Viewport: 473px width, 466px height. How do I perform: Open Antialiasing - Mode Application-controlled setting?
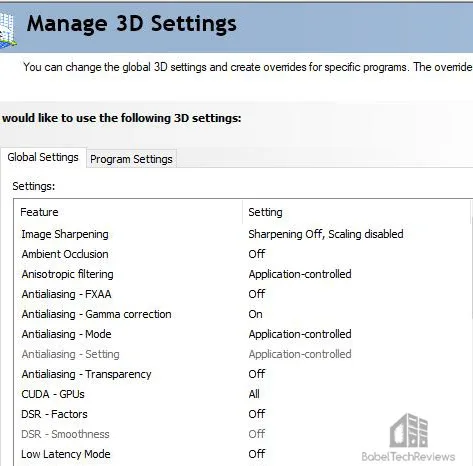[300, 334]
